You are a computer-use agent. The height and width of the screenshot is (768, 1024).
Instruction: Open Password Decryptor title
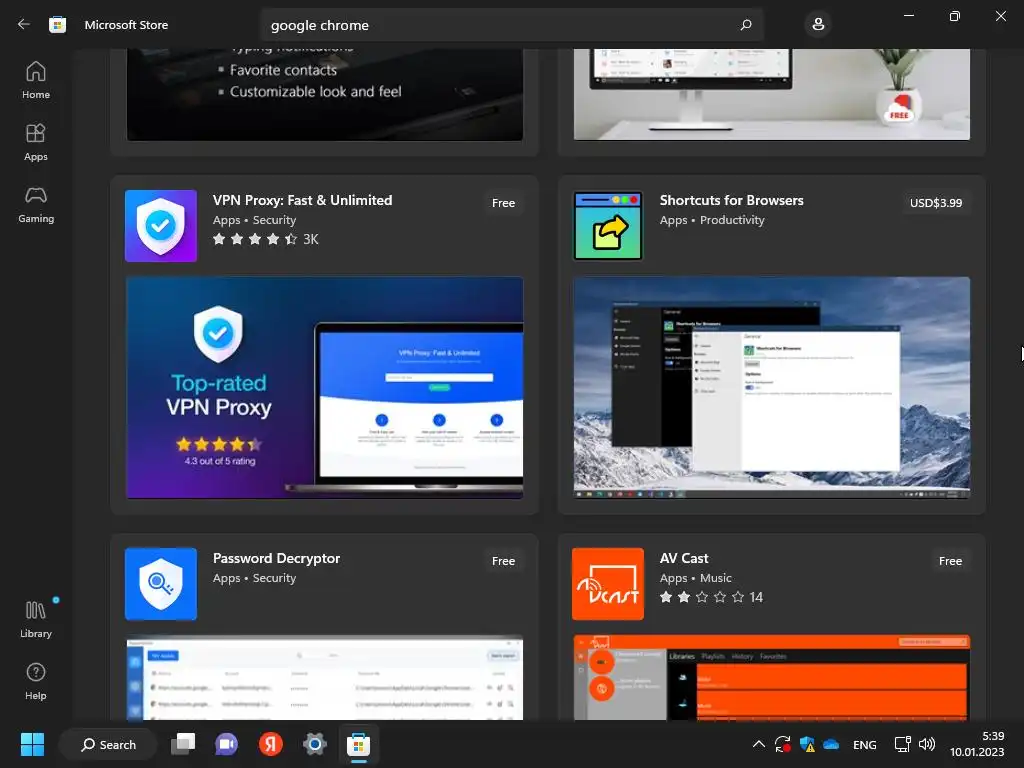[276, 558]
